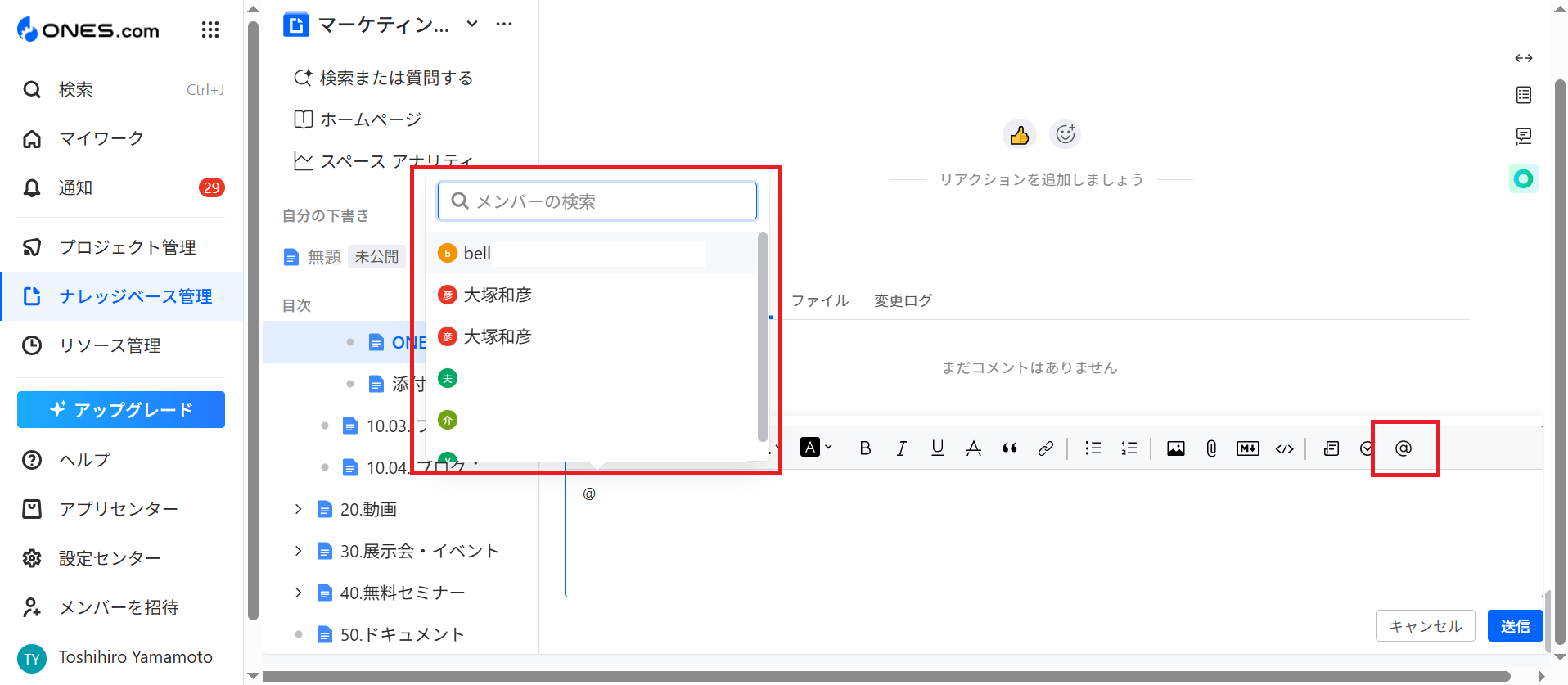1568x685 pixels.
Task: Open the comments panel icon
Action: click(1523, 136)
